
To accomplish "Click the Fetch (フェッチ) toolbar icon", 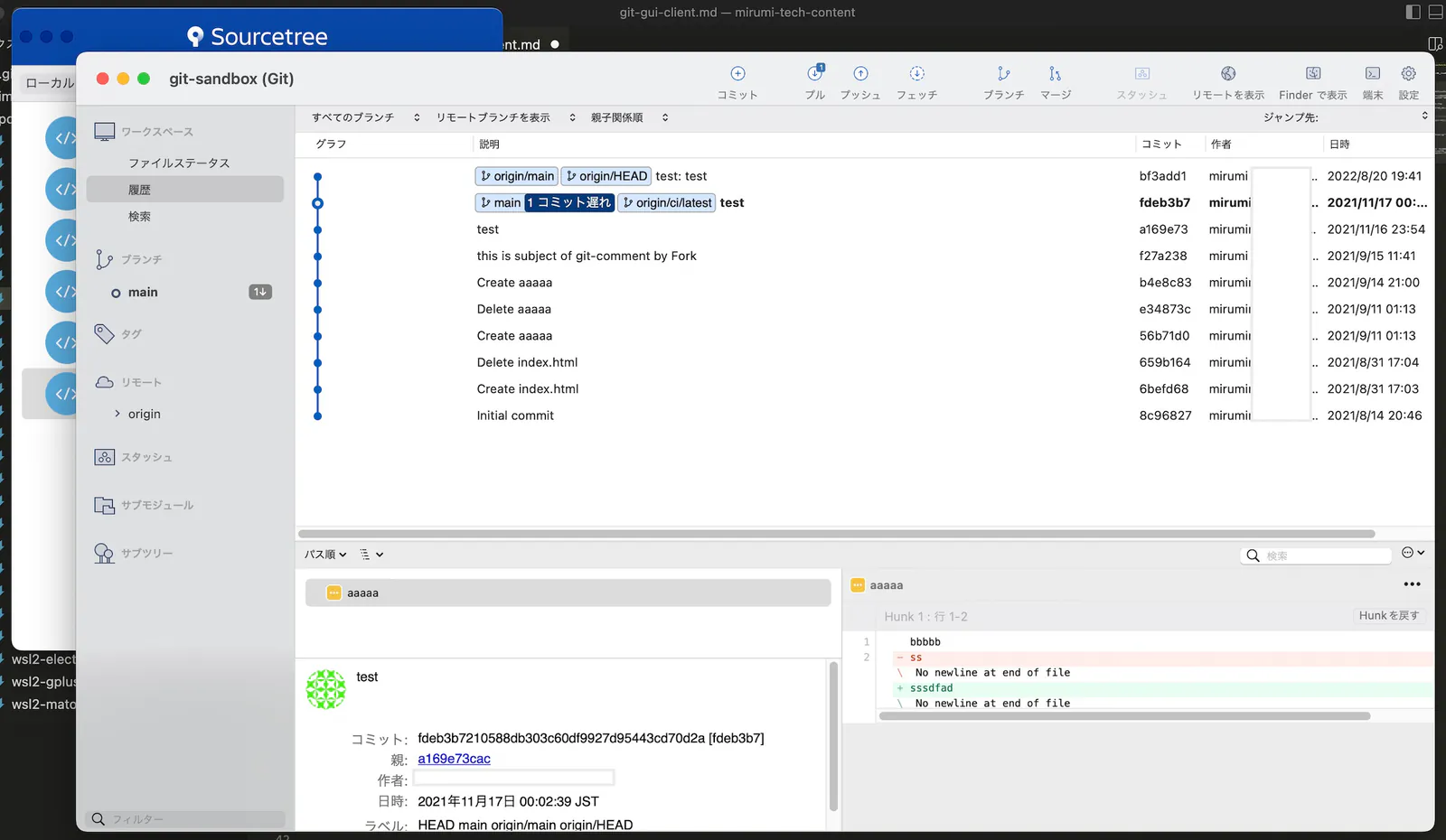I will (x=916, y=74).
